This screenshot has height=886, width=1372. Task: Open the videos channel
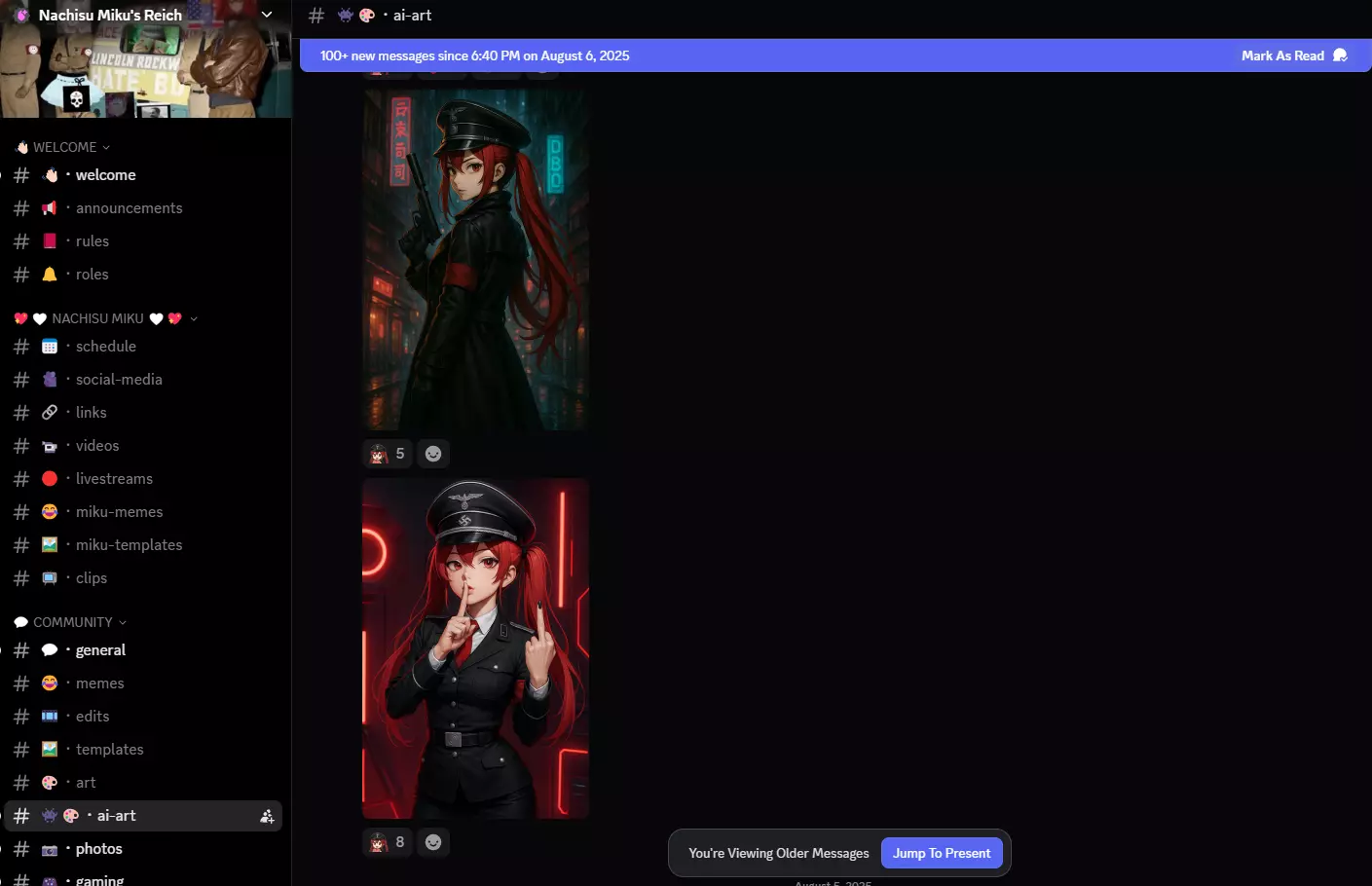coord(143,446)
